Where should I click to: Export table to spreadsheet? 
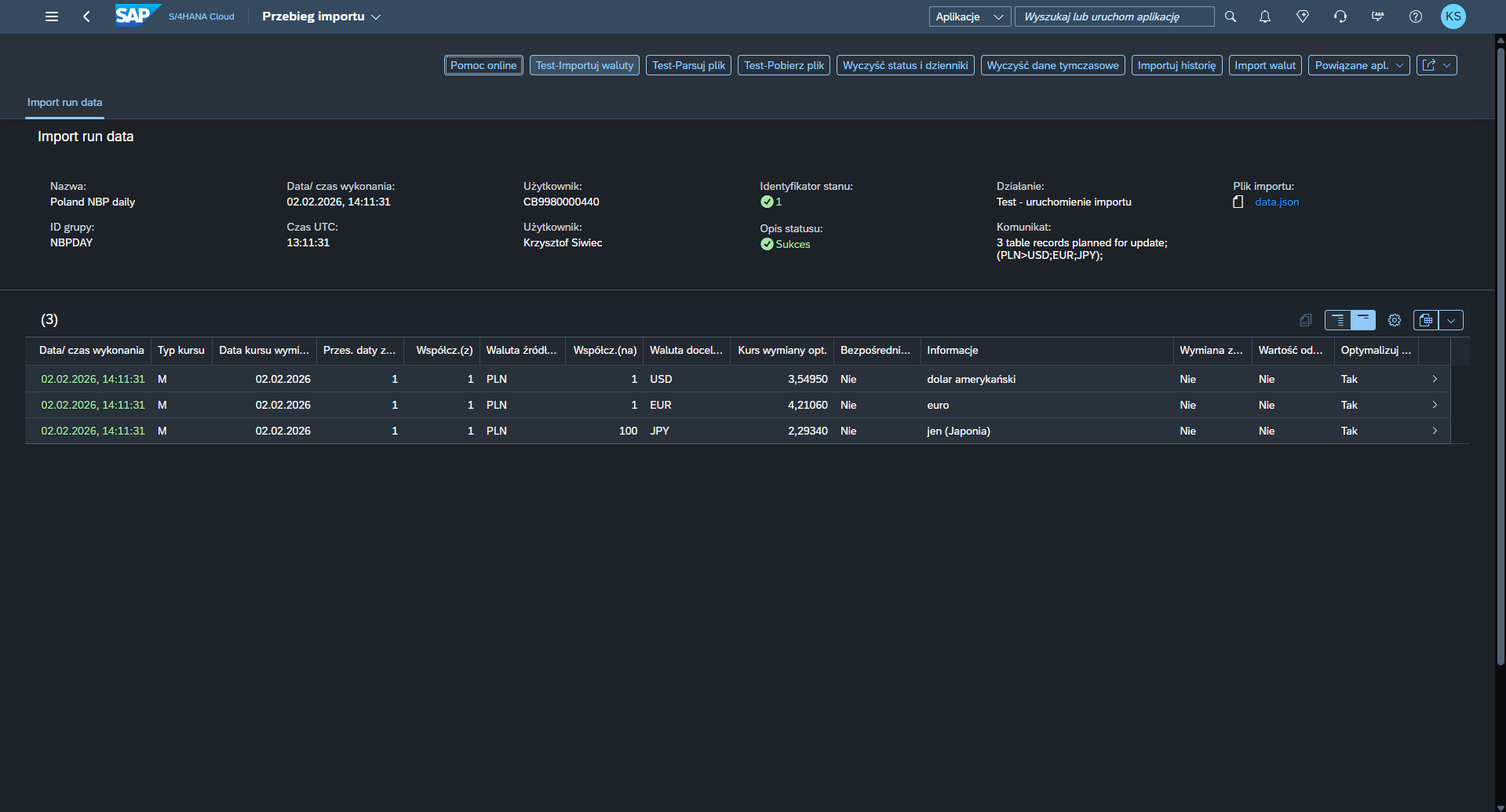1426,320
